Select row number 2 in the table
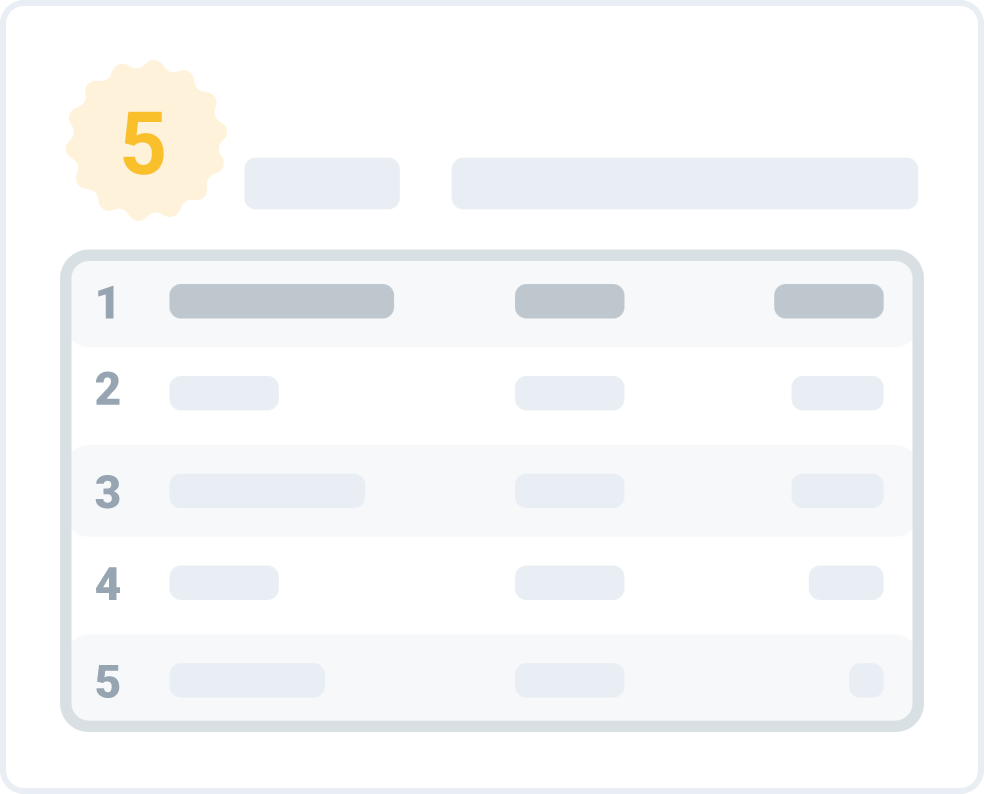This screenshot has height=794, width=984. (x=107, y=390)
